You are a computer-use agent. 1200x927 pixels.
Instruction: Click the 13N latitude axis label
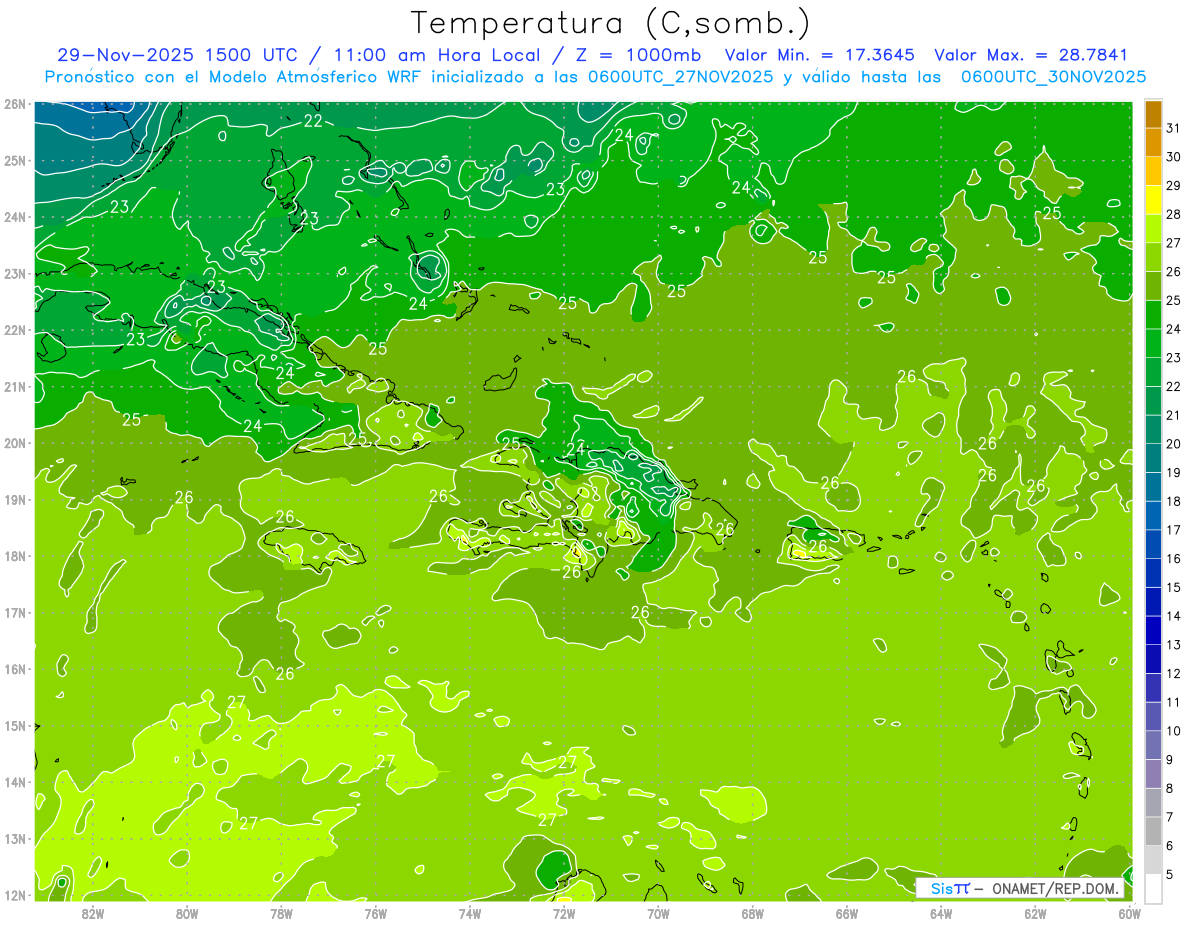pos(15,839)
